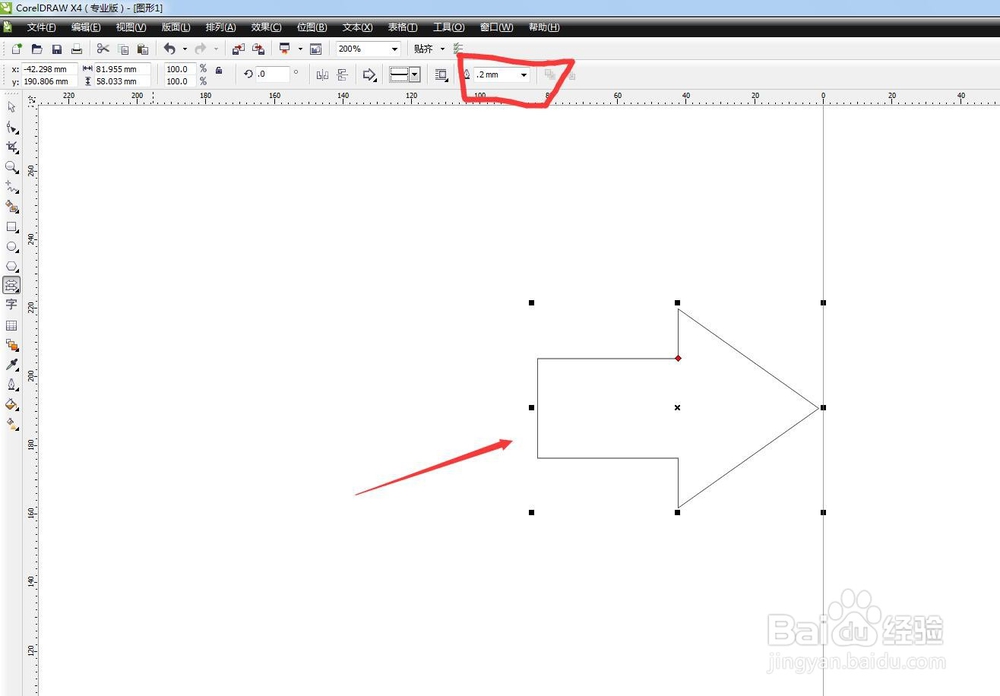Image resolution: width=1000 pixels, height=696 pixels.
Task: Cut the selected object
Action: [103, 49]
